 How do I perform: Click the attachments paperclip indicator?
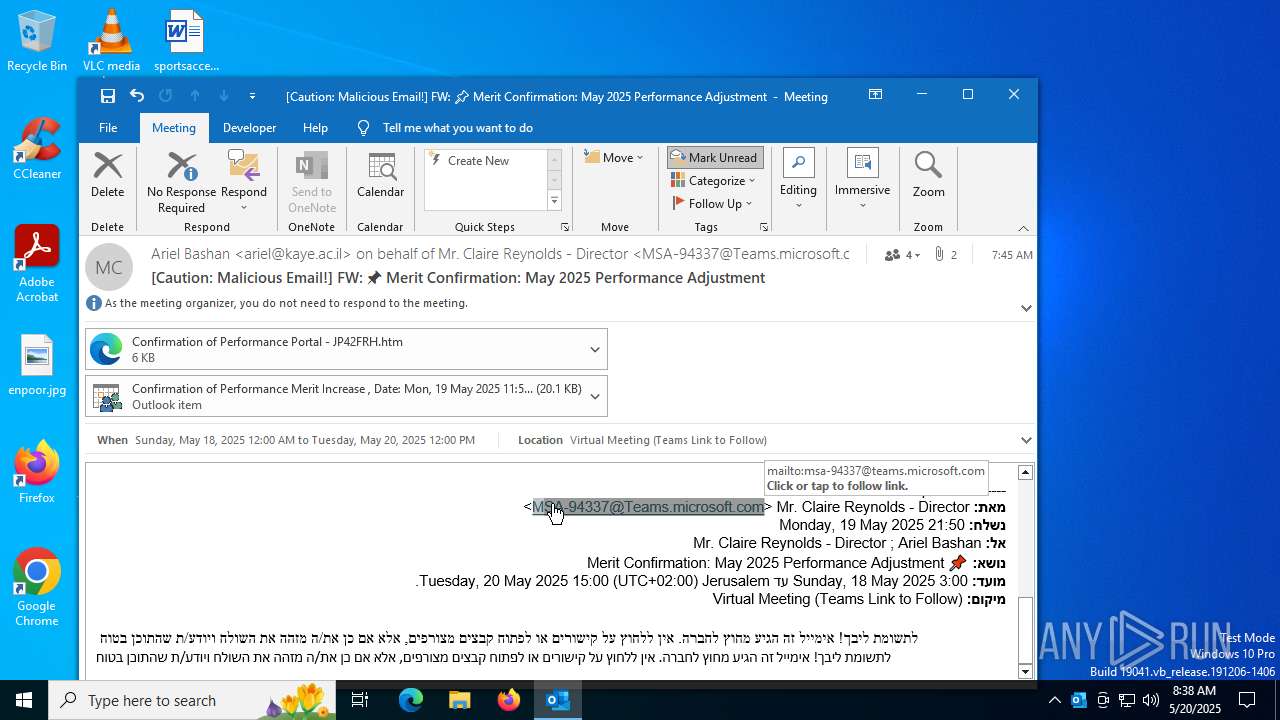(946, 255)
